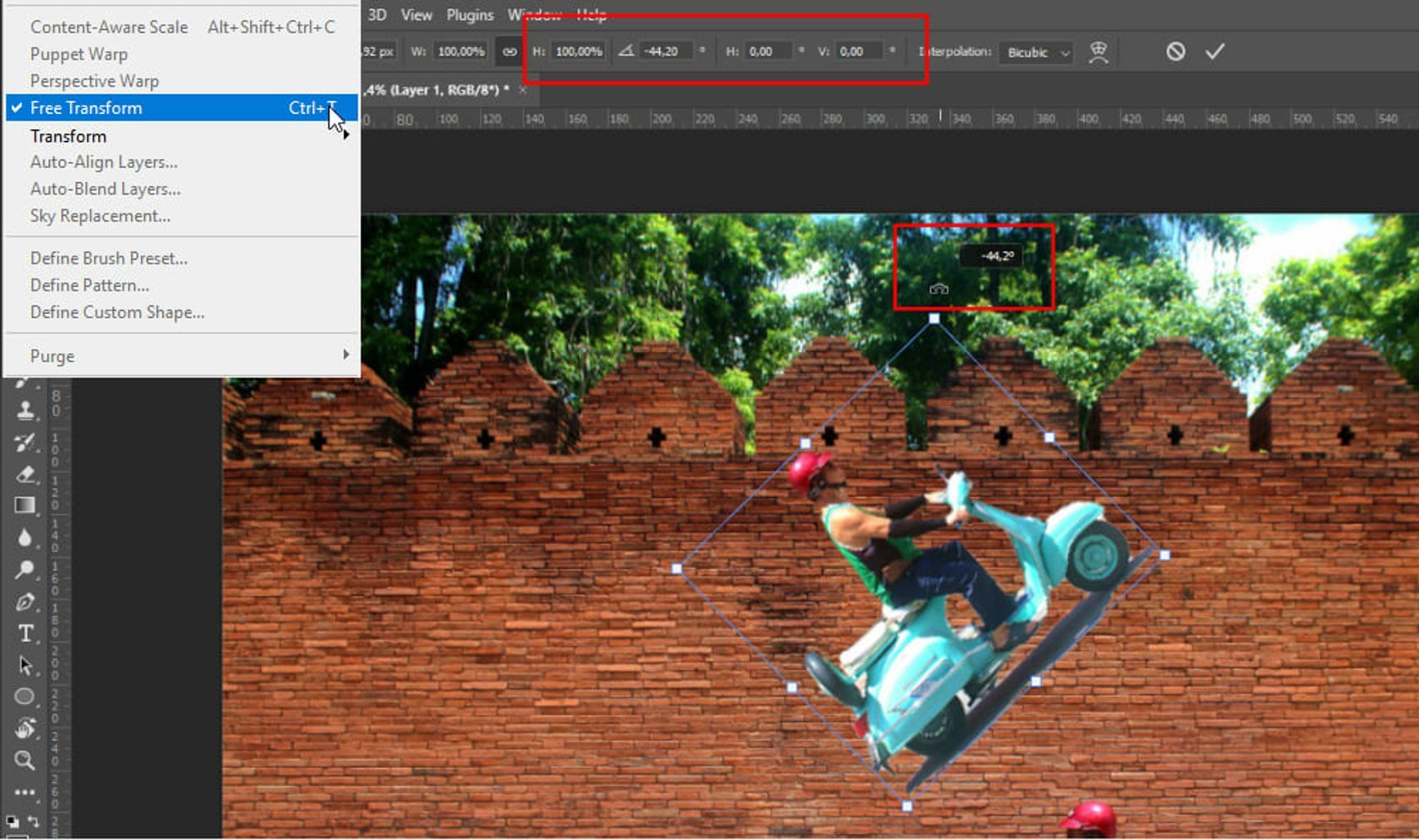
Task: Switch to Warp mode in options bar
Action: click(x=1098, y=51)
